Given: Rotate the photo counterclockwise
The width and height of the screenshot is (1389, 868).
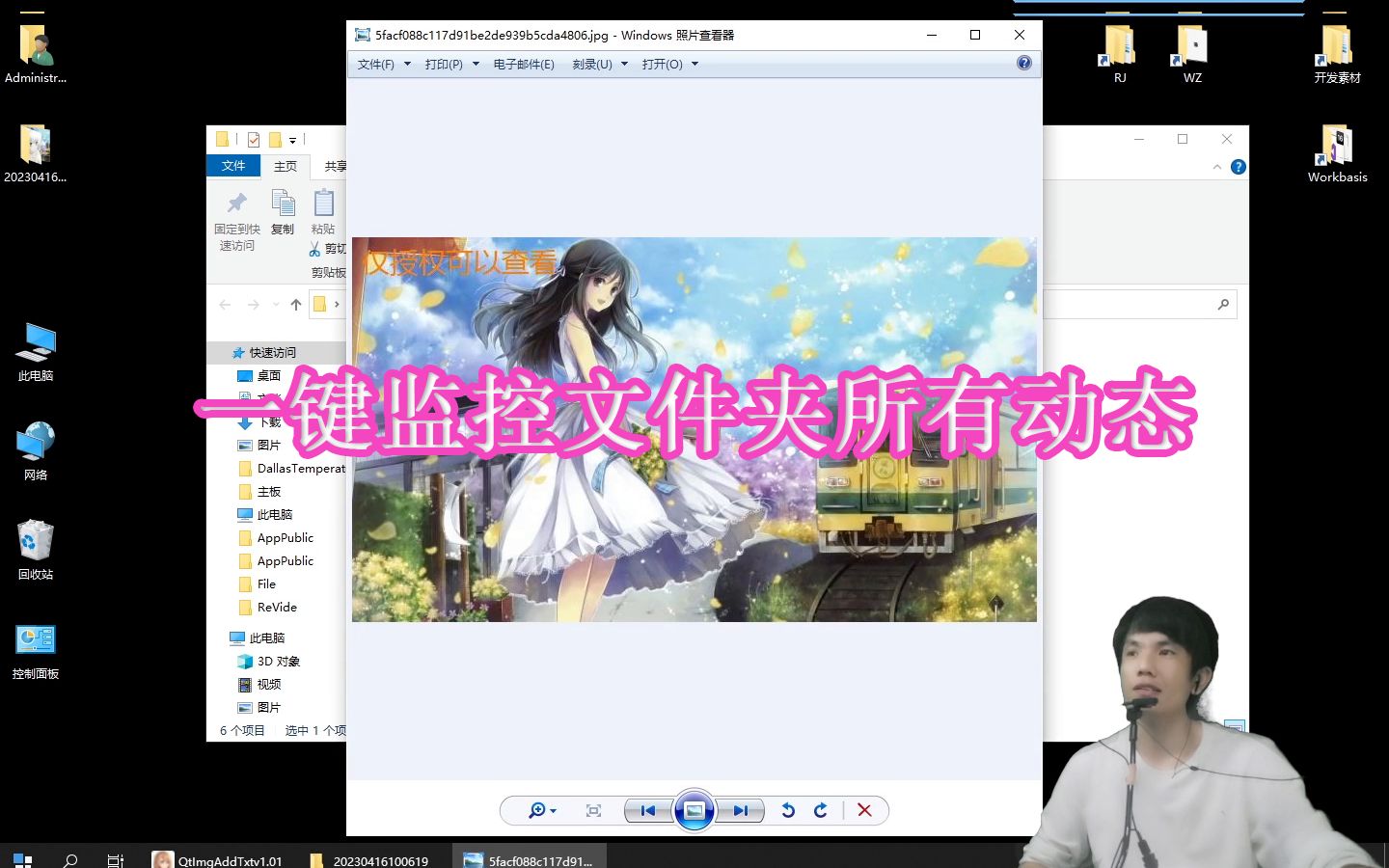Looking at the screenshot, I should (x=788, y=810).
